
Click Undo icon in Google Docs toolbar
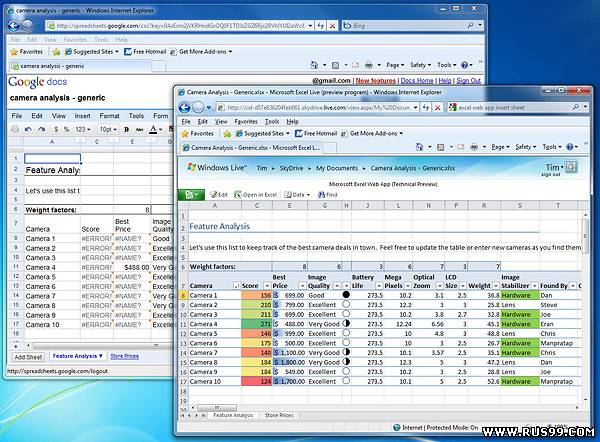click(28, 129)
